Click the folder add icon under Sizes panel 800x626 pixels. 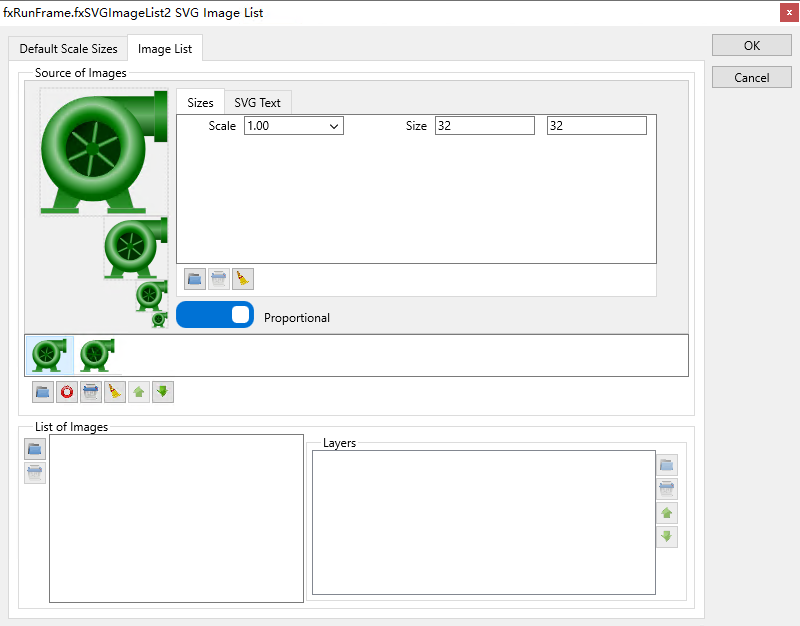(x=194, y=279)
